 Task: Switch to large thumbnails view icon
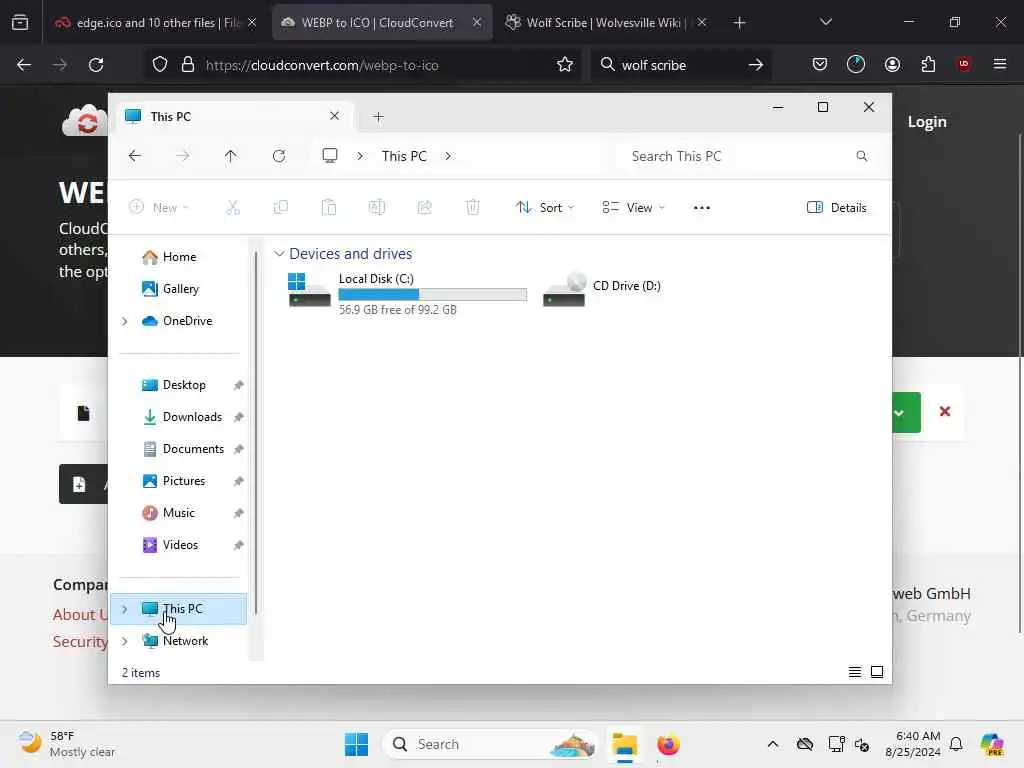(877, 672)
